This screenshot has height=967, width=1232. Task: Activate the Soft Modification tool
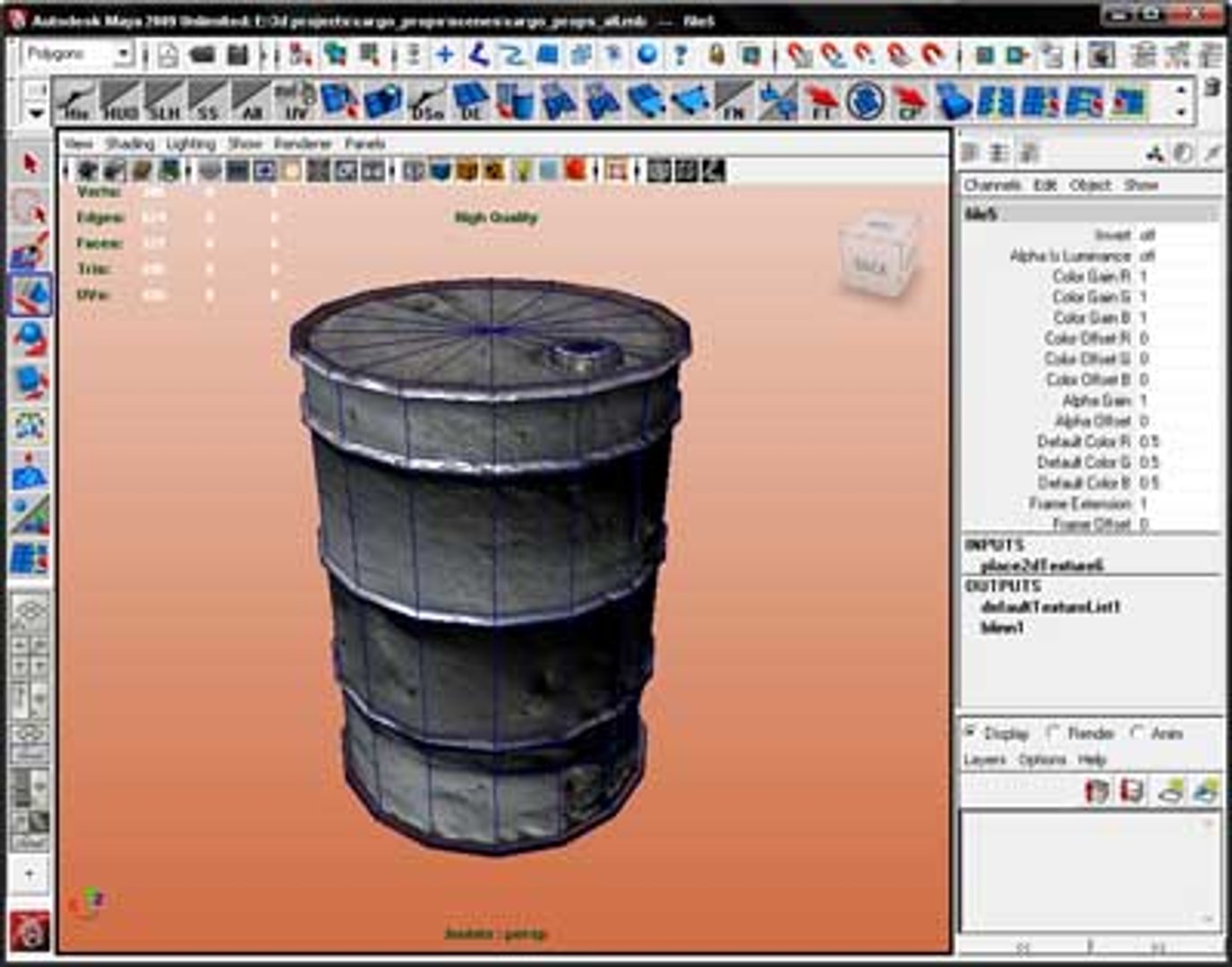pyautogui.click(x=30, y=469)
